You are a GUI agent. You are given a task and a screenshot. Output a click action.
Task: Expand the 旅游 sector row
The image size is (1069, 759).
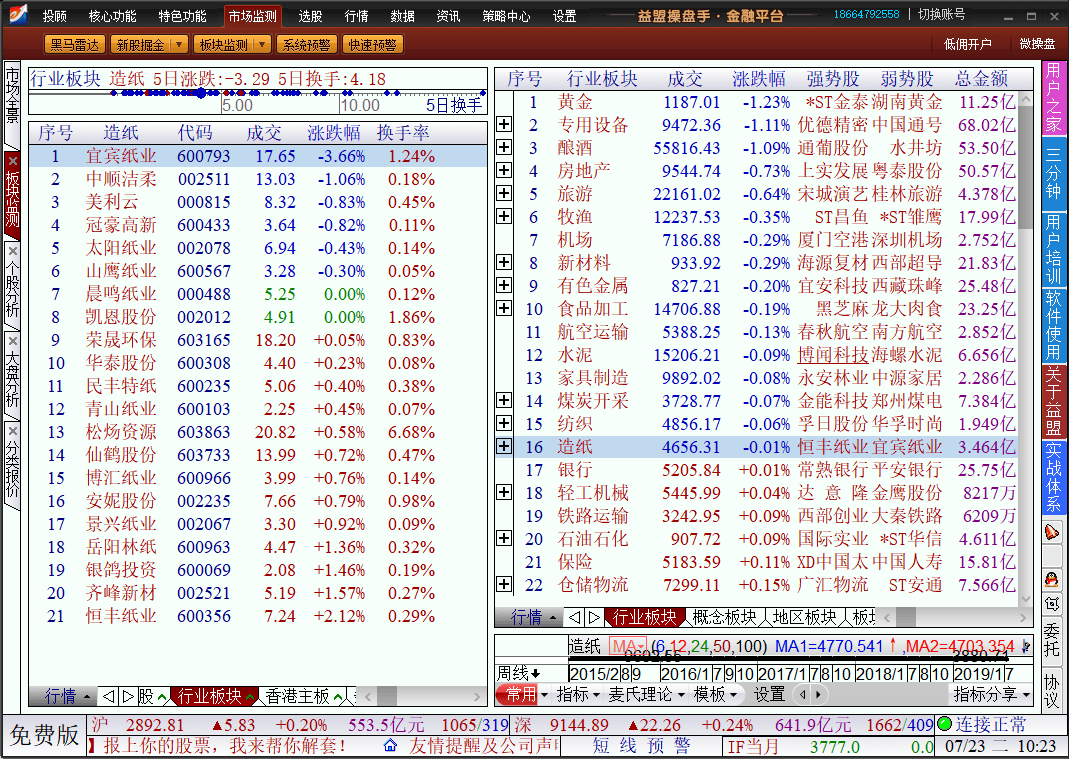504,193
